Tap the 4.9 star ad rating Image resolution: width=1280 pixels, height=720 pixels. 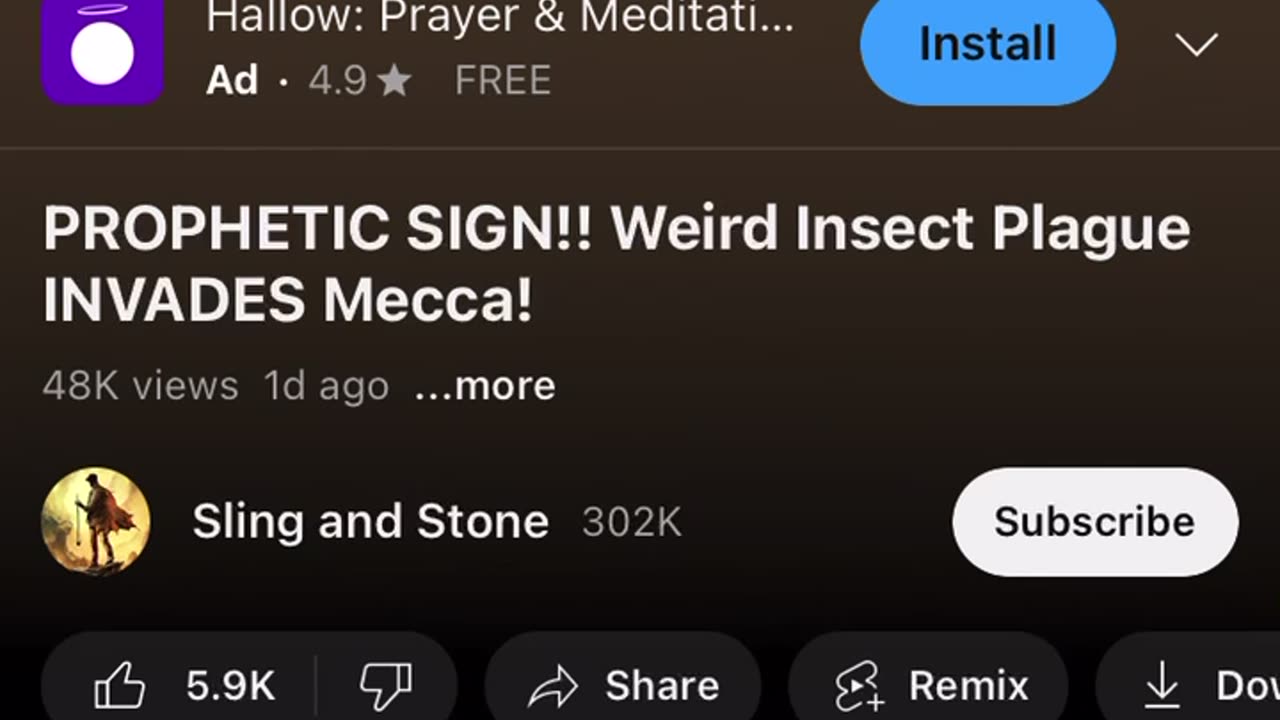point(359,81)
